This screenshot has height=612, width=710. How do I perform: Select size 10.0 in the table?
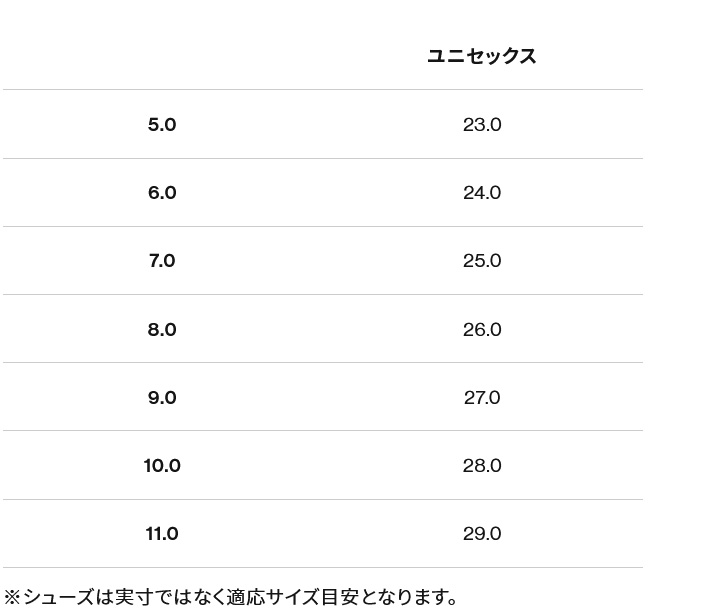point(162,466)
